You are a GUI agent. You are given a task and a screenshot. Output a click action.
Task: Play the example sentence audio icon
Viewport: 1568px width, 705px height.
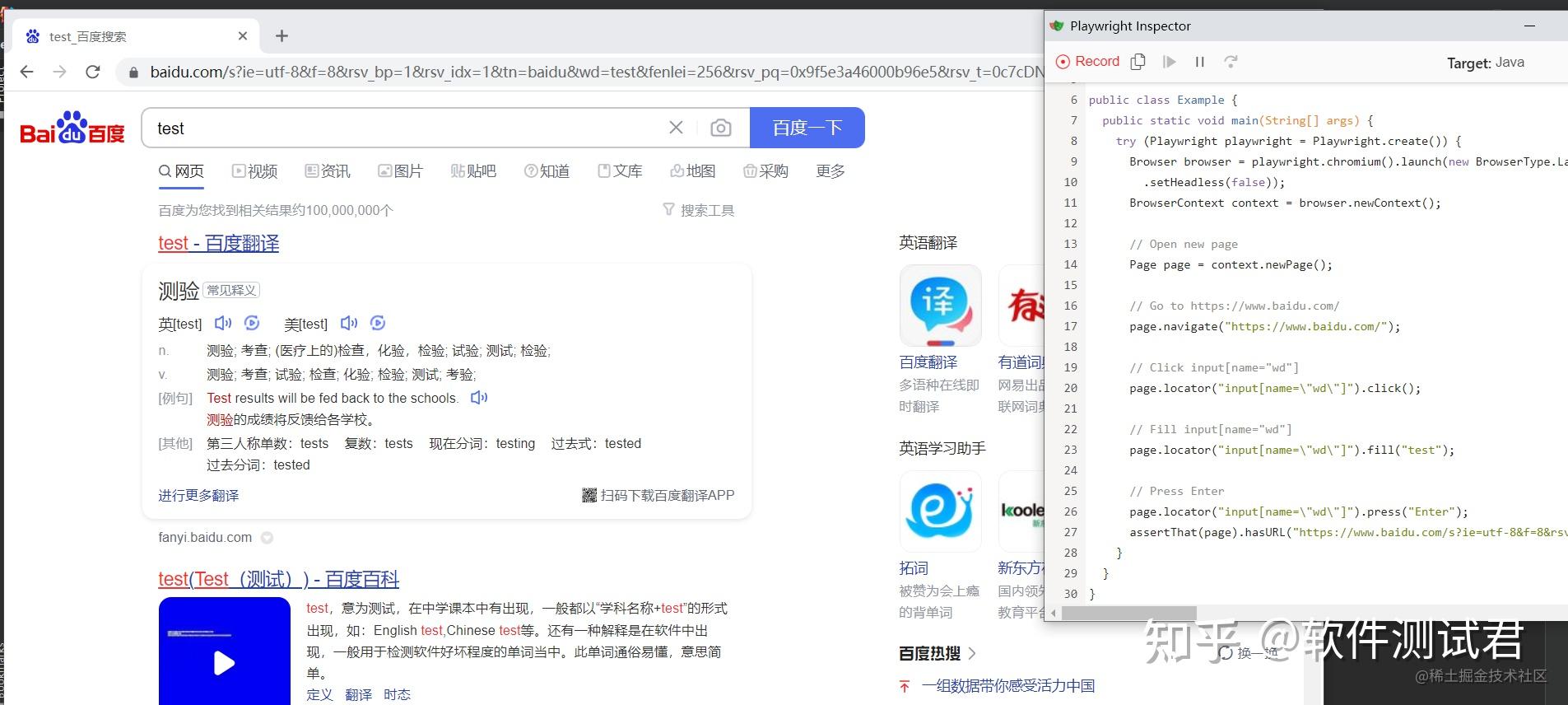click(479, 398)
